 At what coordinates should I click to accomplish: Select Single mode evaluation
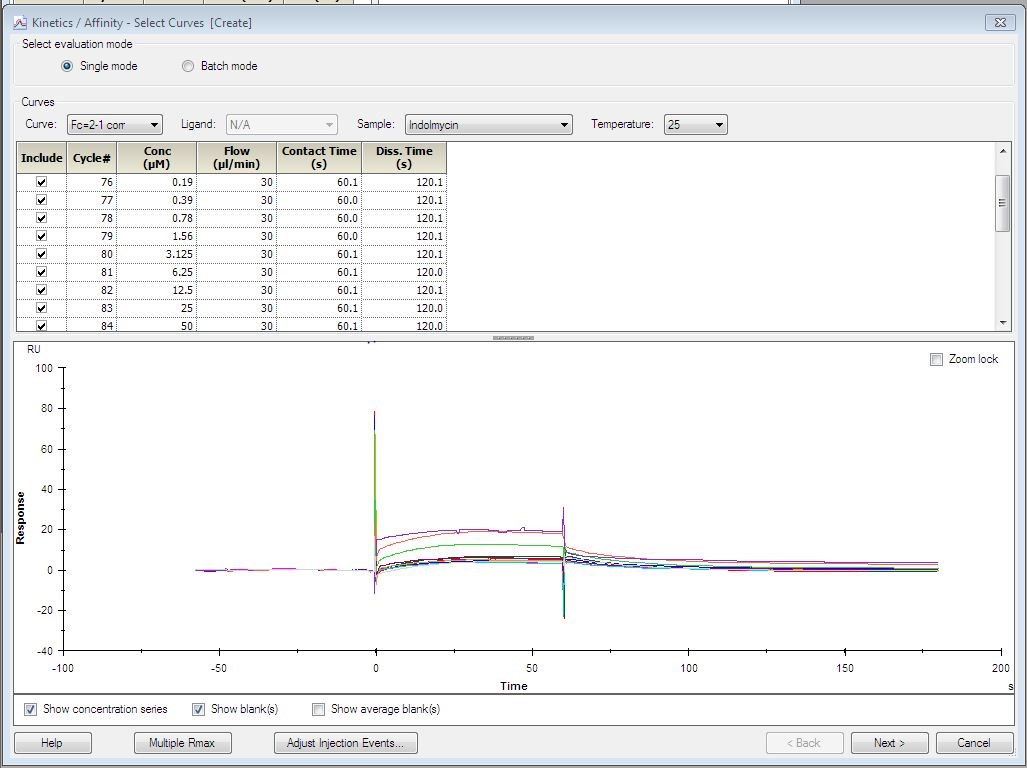click(67, 66)
